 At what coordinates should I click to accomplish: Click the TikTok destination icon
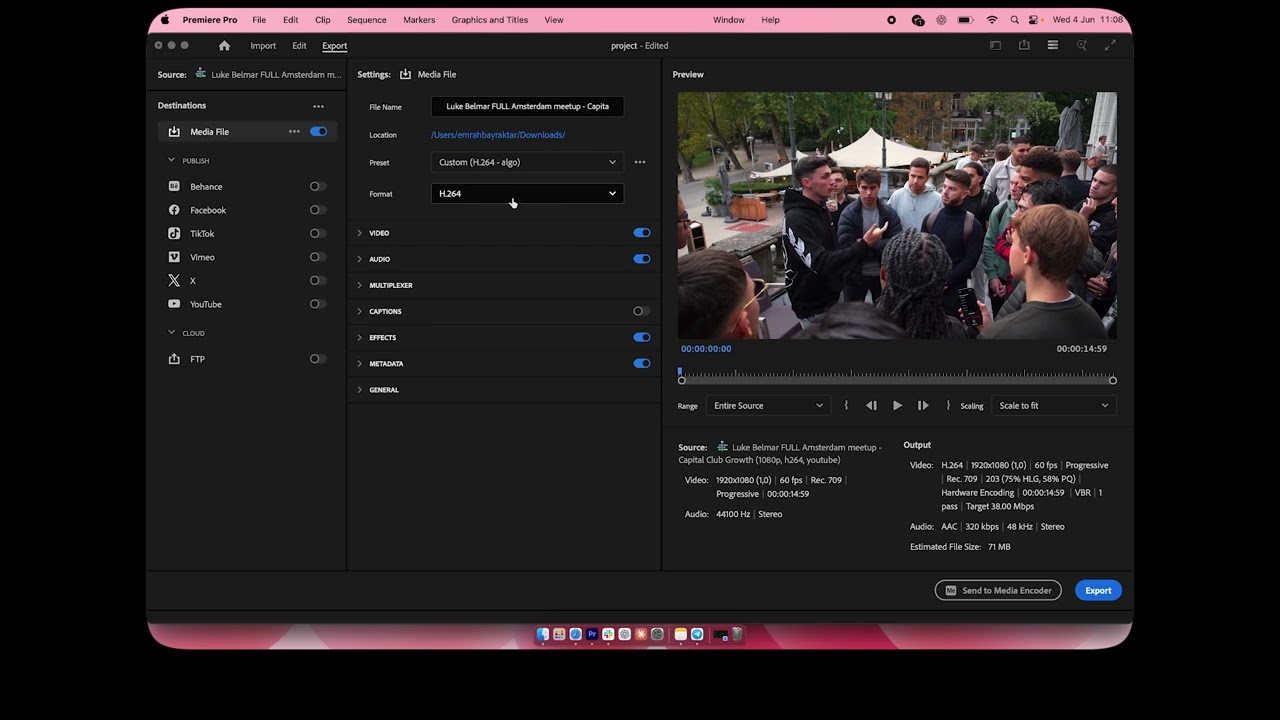[x=174, y=234]
